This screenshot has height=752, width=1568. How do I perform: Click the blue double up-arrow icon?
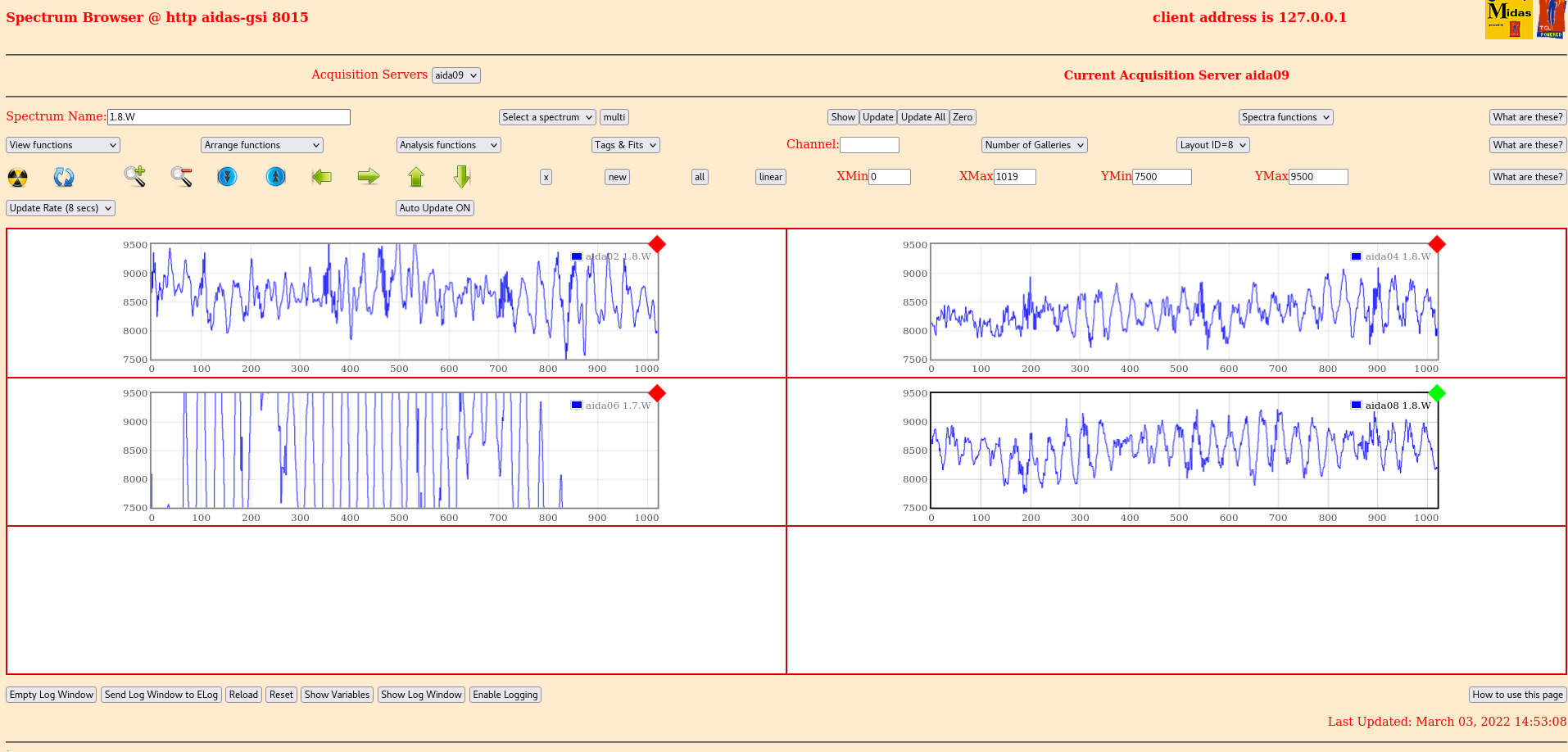276,176
